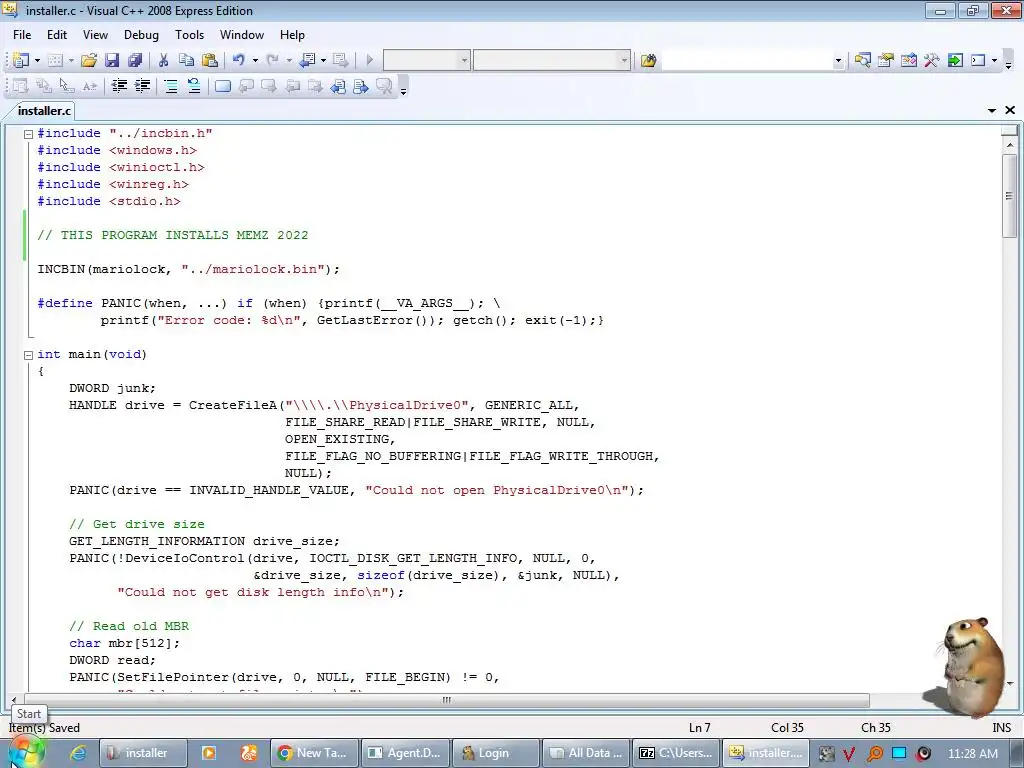Viewport: 1024px width, 768px height.
Task: Click the Comment Out Selected Lines icon
Action: tap(171, 86)
